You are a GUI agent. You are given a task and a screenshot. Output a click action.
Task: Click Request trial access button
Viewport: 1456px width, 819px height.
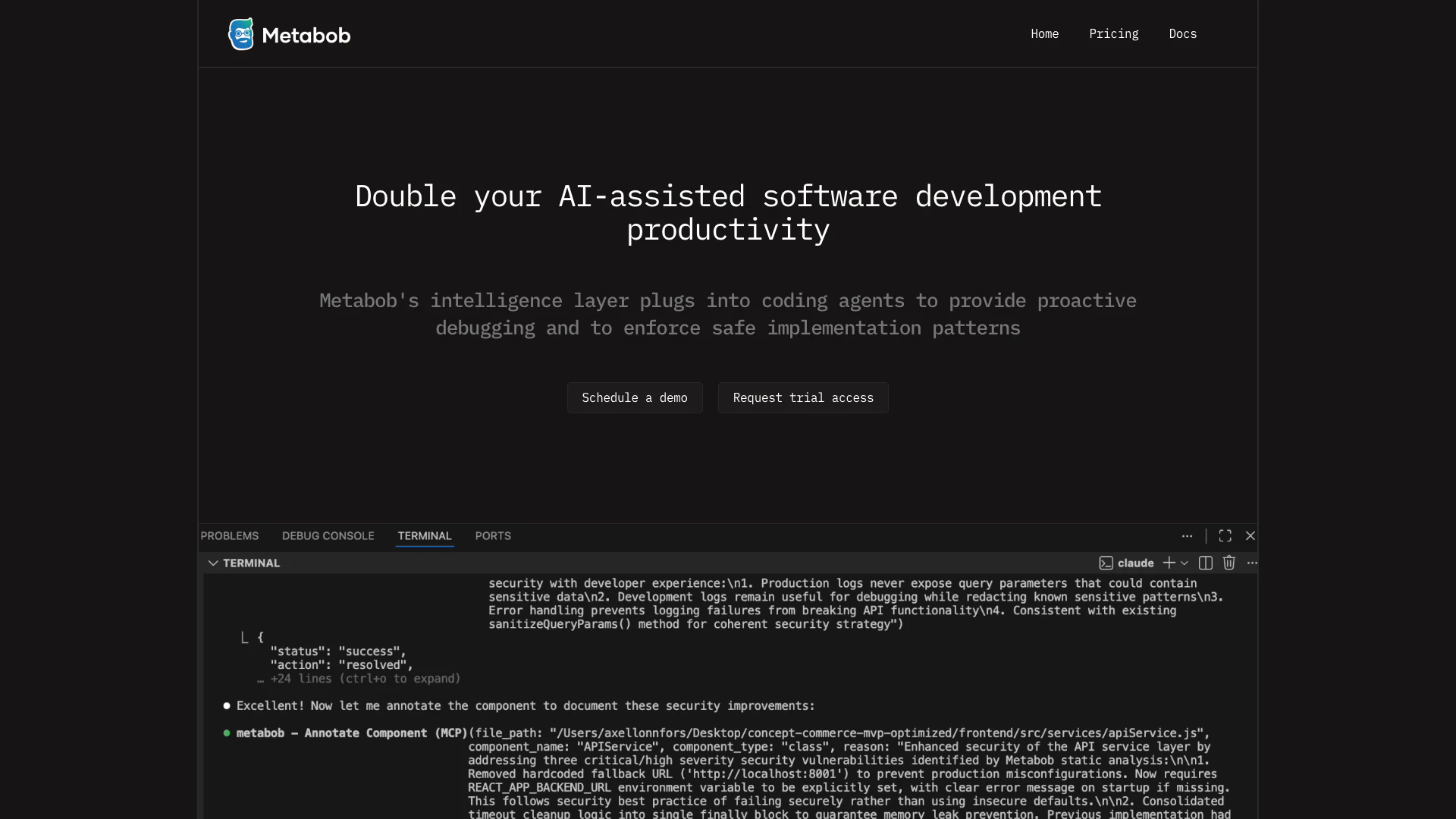click(803, 397)
